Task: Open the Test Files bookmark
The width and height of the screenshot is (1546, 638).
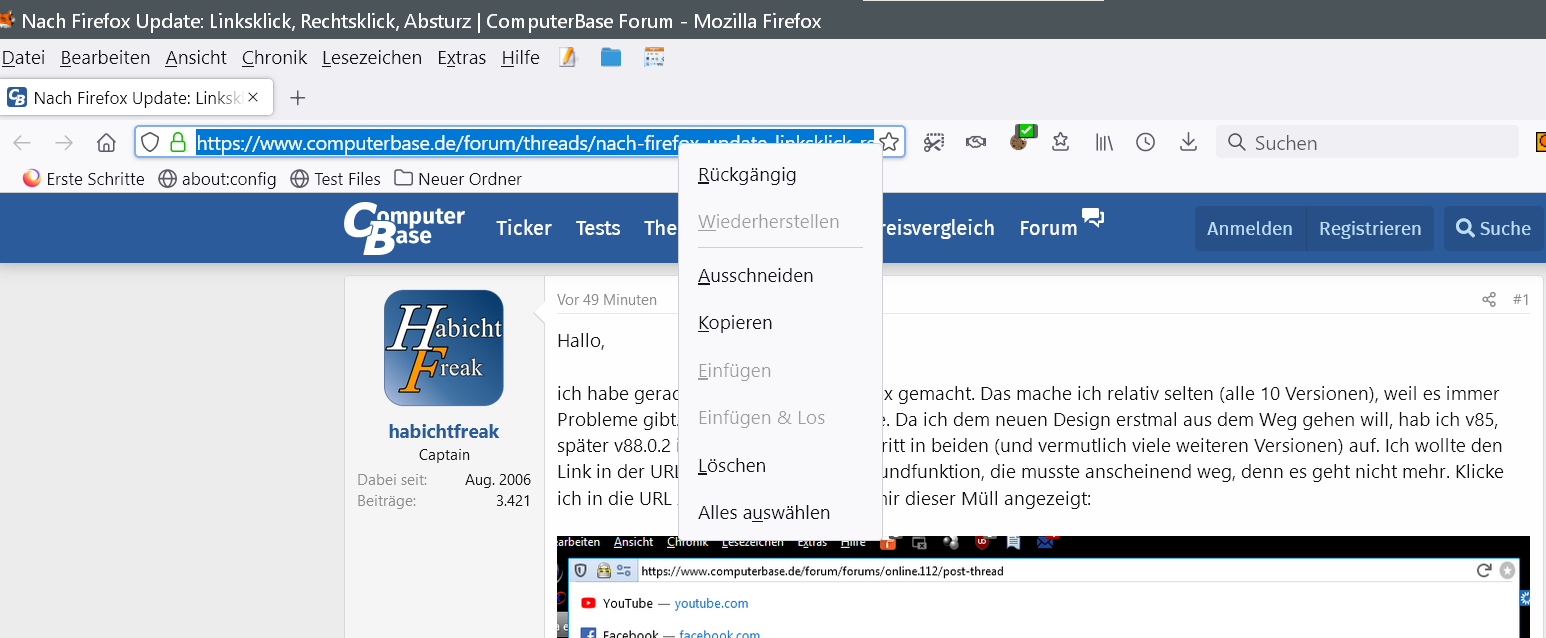Action: [336, 179]
